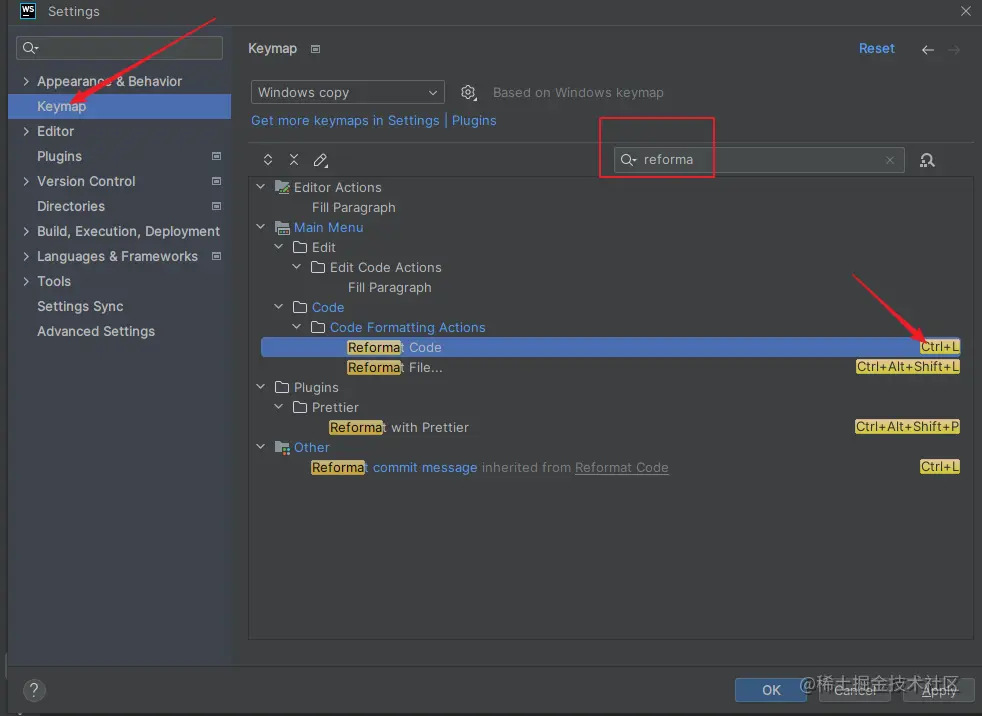982x716 pixels.
Task: Open Directories settings page
Action: (71, 207)
